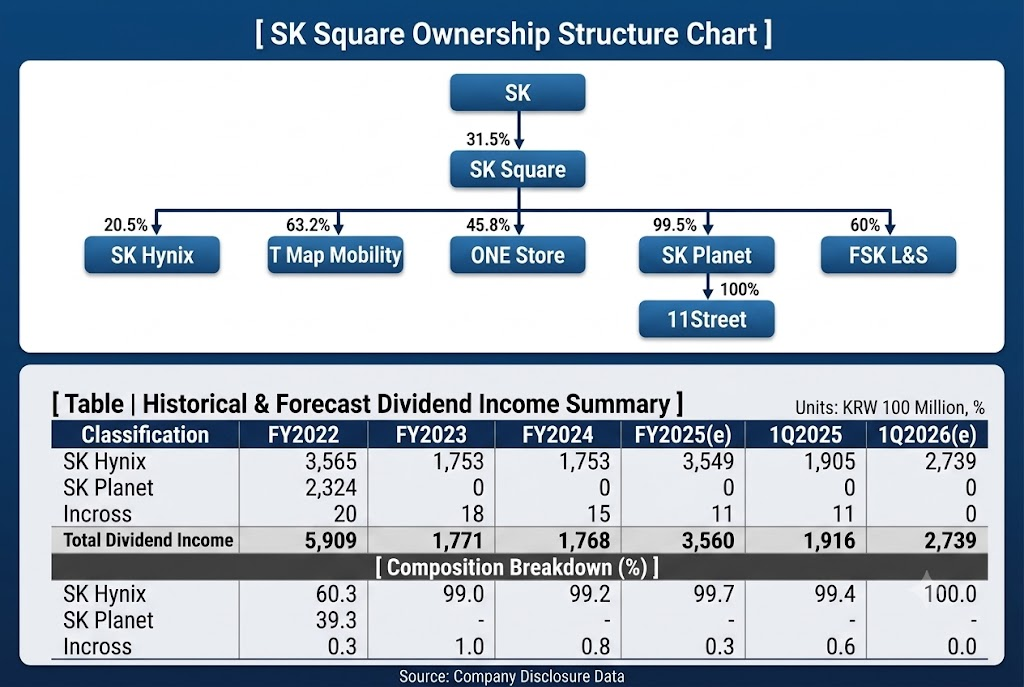
Task: Click the 39.3 SK Planet composition value
Action: pos(336,620)
